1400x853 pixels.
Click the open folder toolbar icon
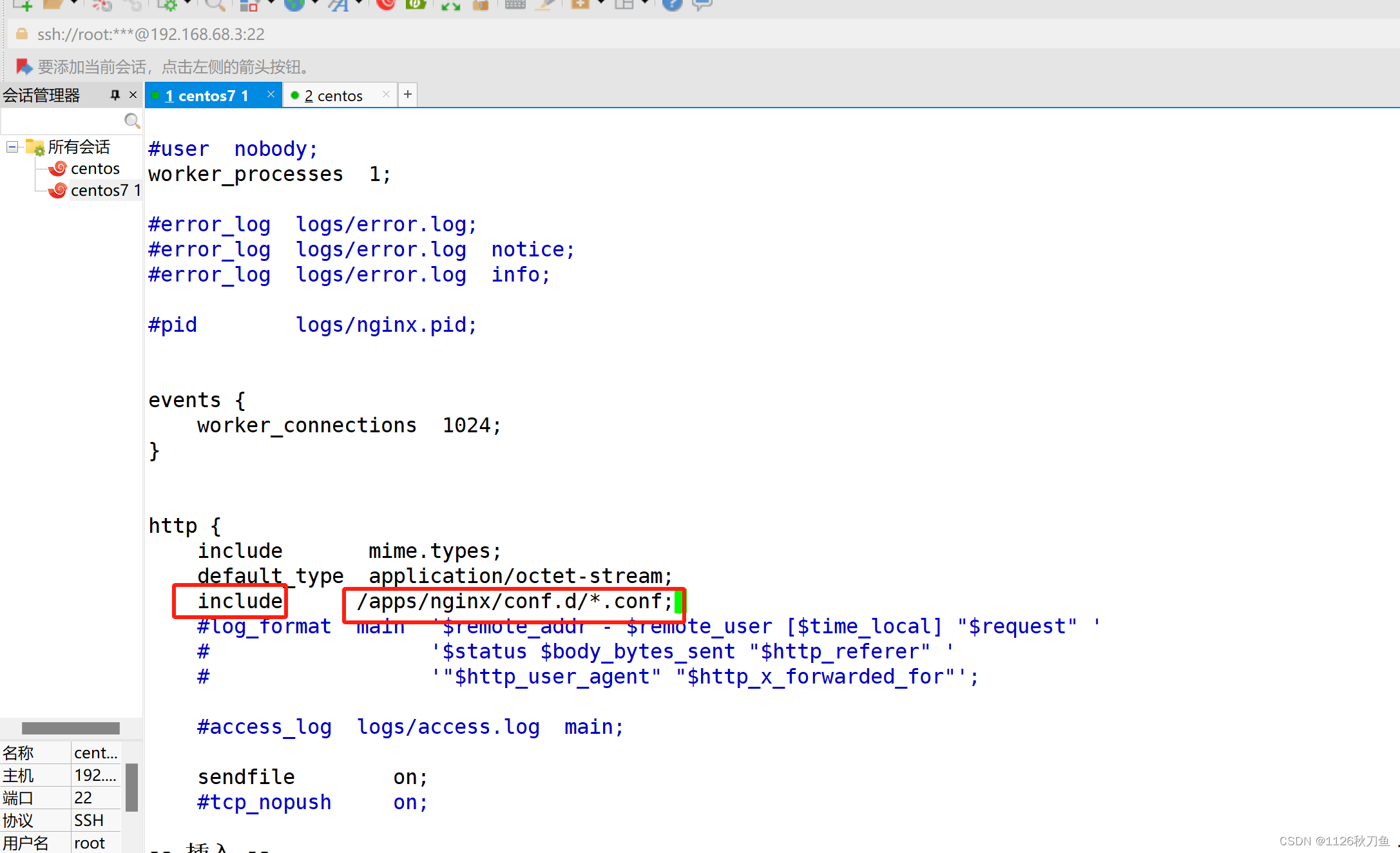point(53,5)
